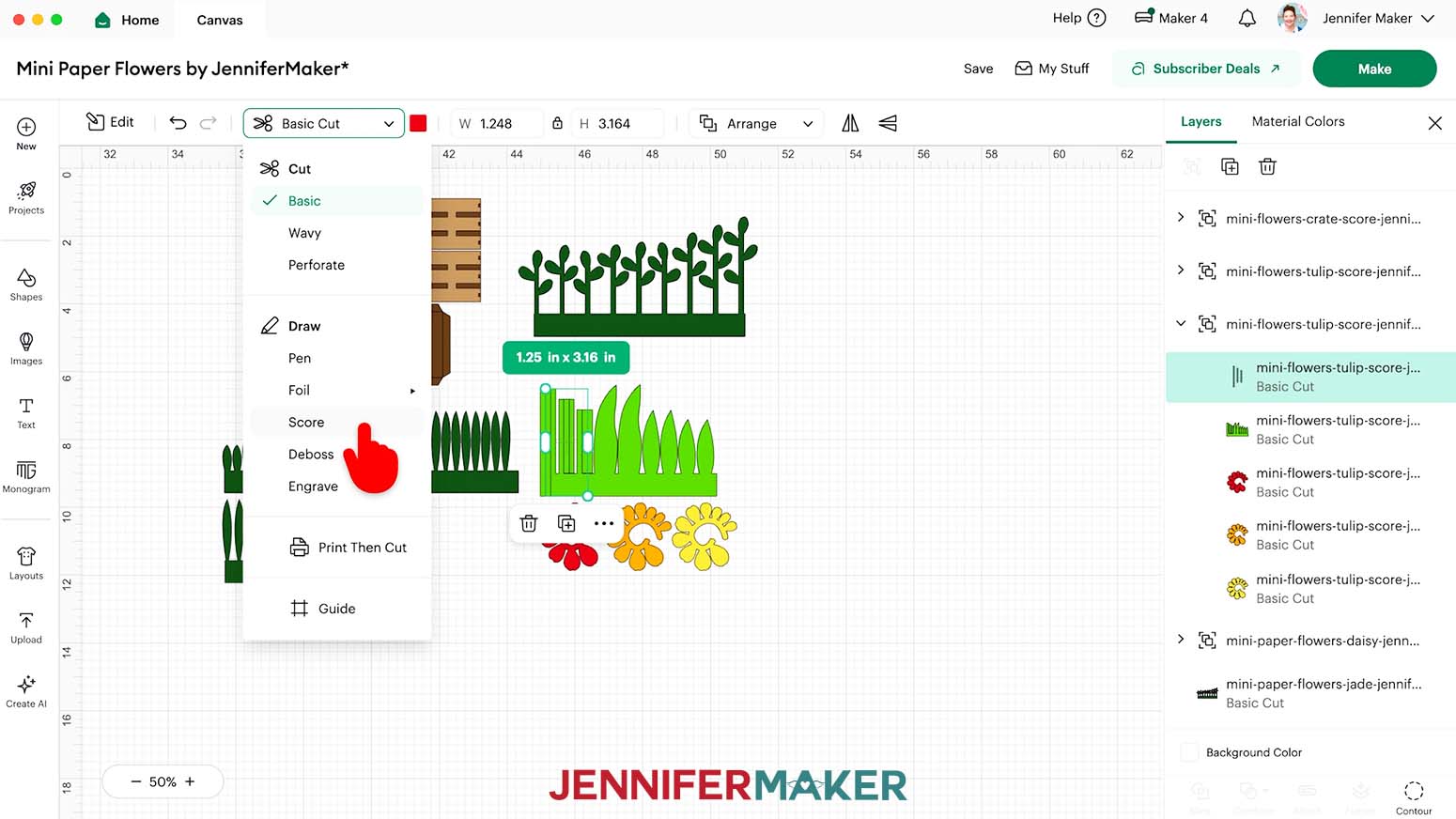Image resolution: width=1456 pixels, height=819 pixels.
Task: Click Jennifer Maker profile avatar
Action: click(1293, 18)
